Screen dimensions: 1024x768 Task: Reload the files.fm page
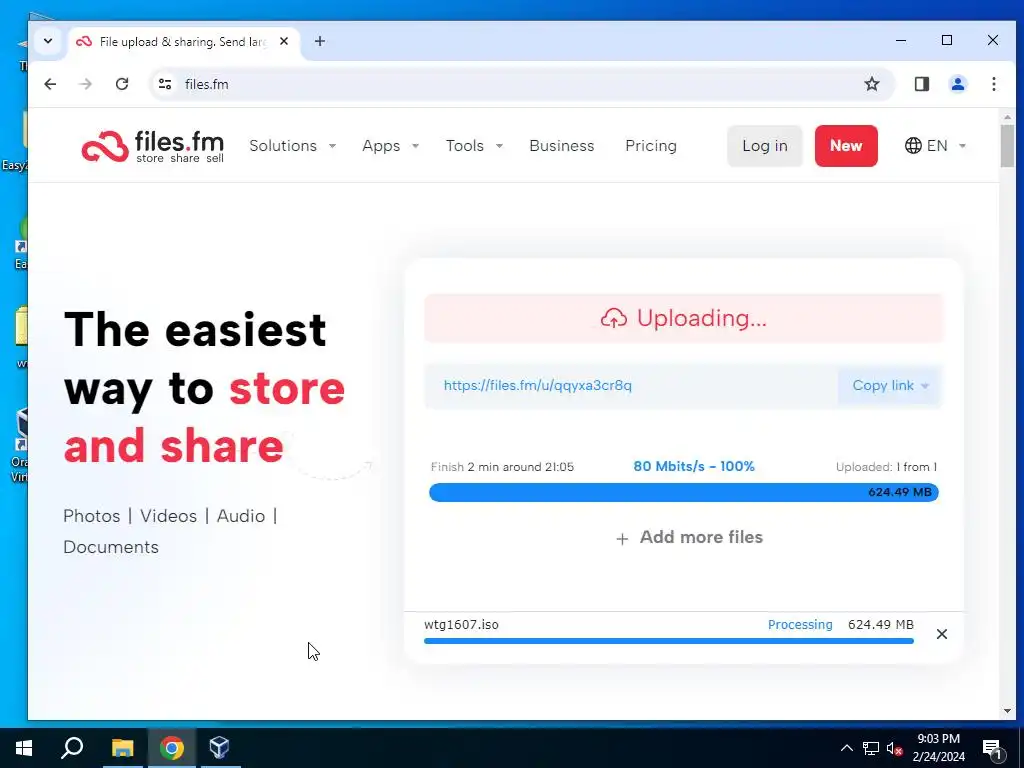[x=122, y=84]
